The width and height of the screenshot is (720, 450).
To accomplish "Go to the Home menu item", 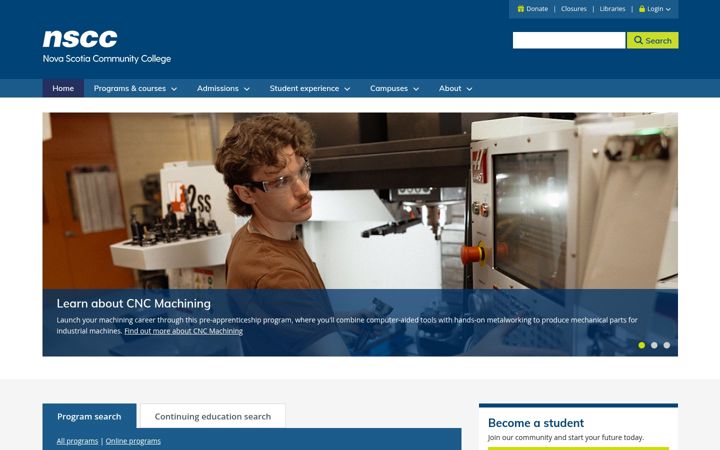I will pos(63,88).
